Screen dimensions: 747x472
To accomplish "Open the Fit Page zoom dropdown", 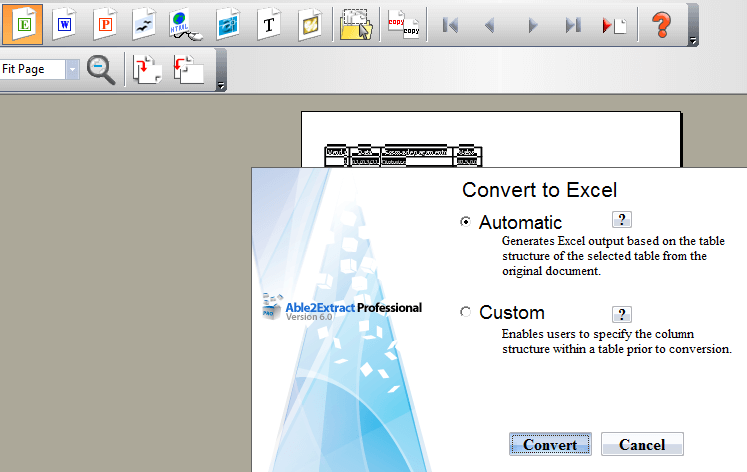I will [73, 70].
